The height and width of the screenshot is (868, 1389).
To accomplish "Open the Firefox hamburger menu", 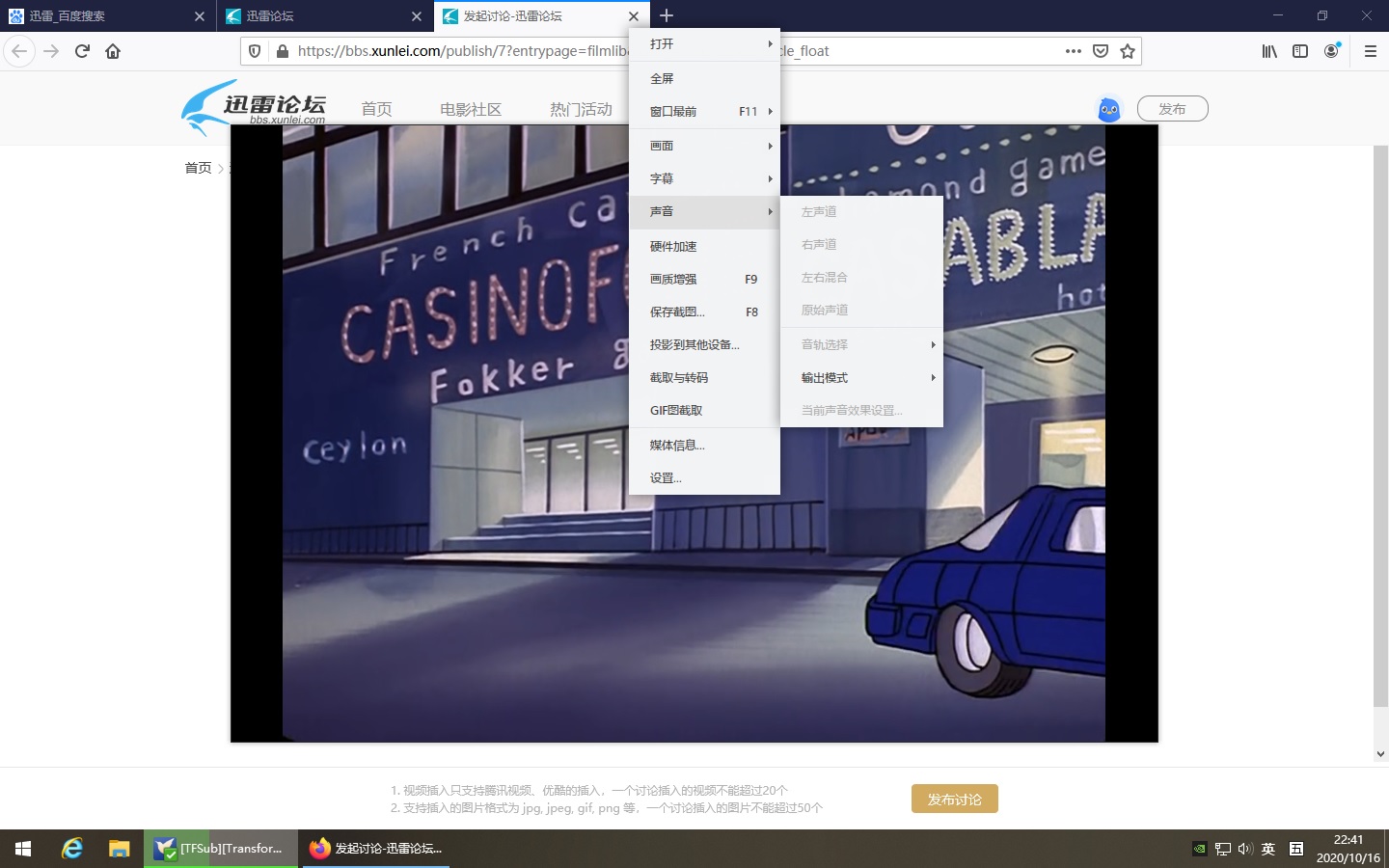I will pyautogui.click(x=1370, y=51).
